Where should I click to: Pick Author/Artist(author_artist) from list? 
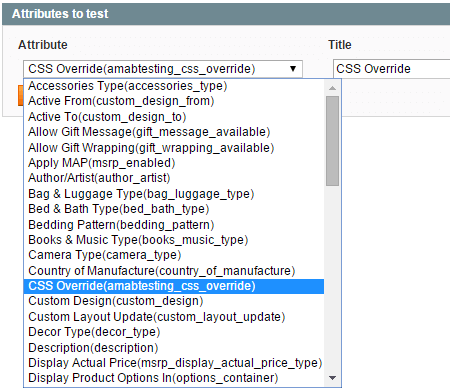(x=174, y=178)
